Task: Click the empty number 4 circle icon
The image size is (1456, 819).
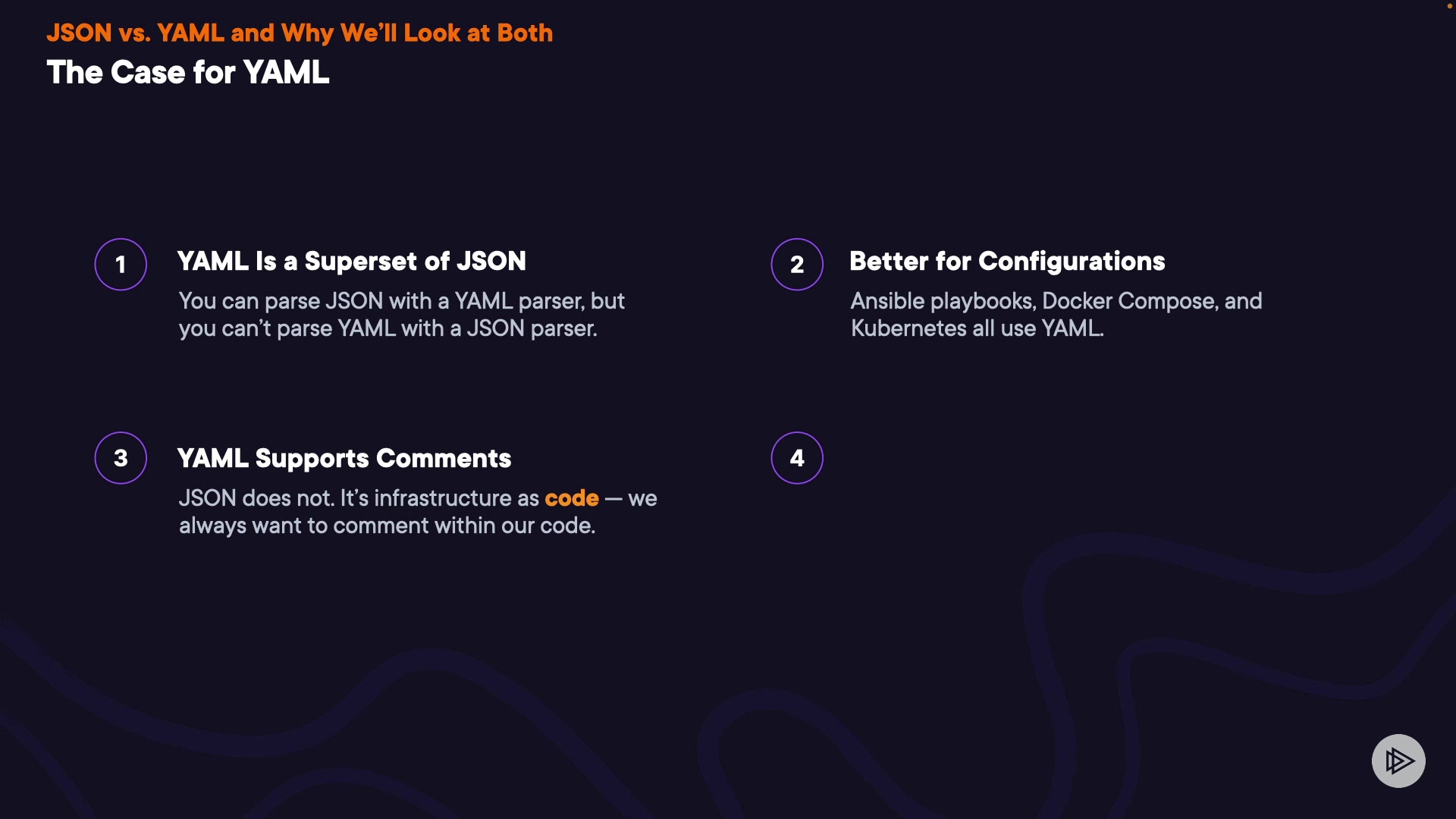Action: click(797, 458)
